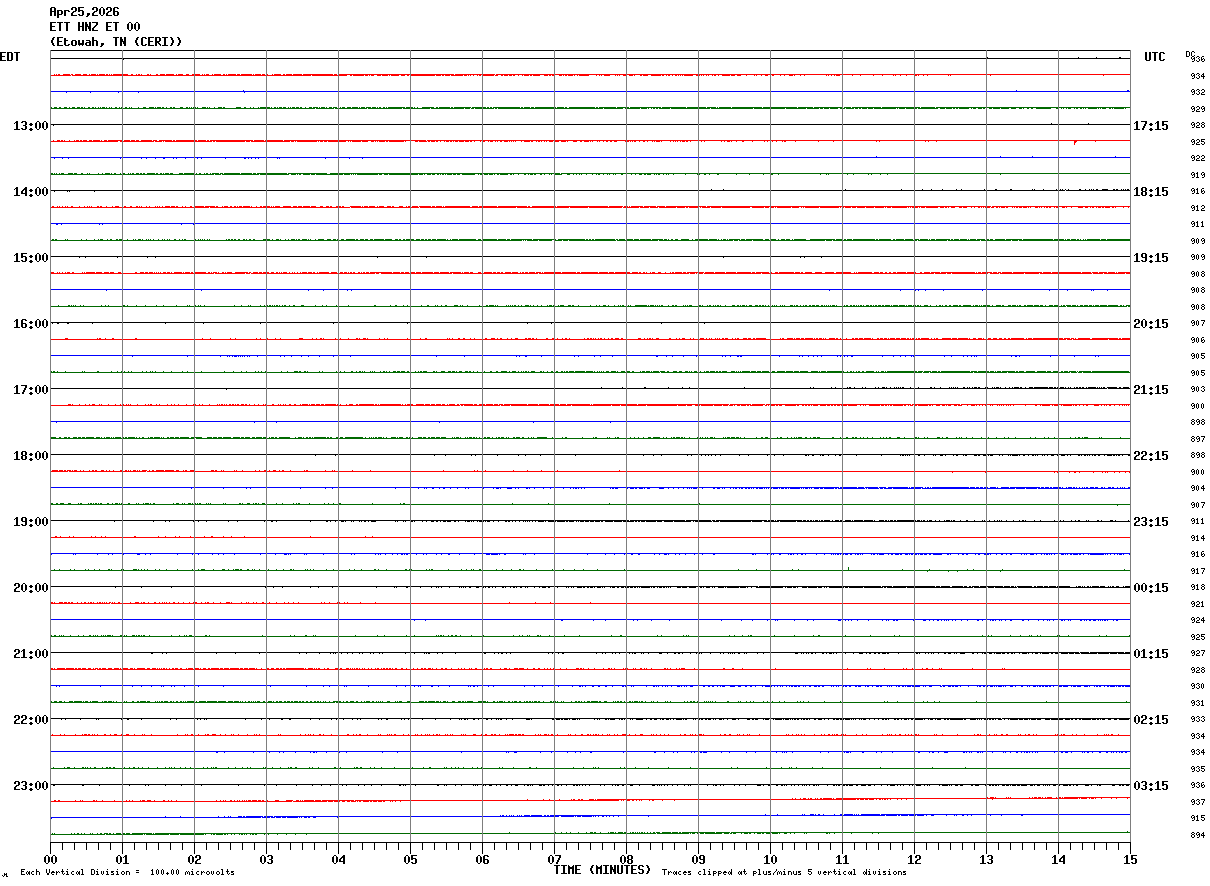This screenshot has width=1210, height=886.
Task: Select the 13:00 EDT row label
Action: tap(30, 125)
